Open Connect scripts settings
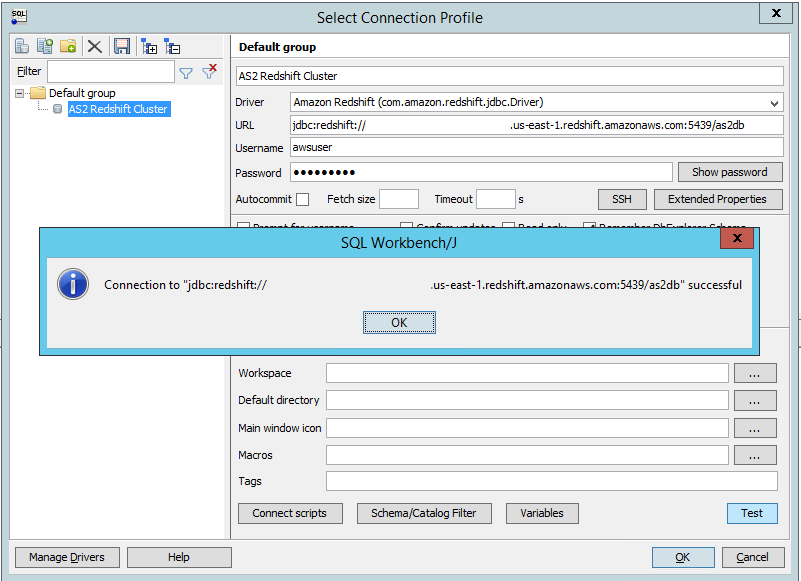 click(290, 513)
